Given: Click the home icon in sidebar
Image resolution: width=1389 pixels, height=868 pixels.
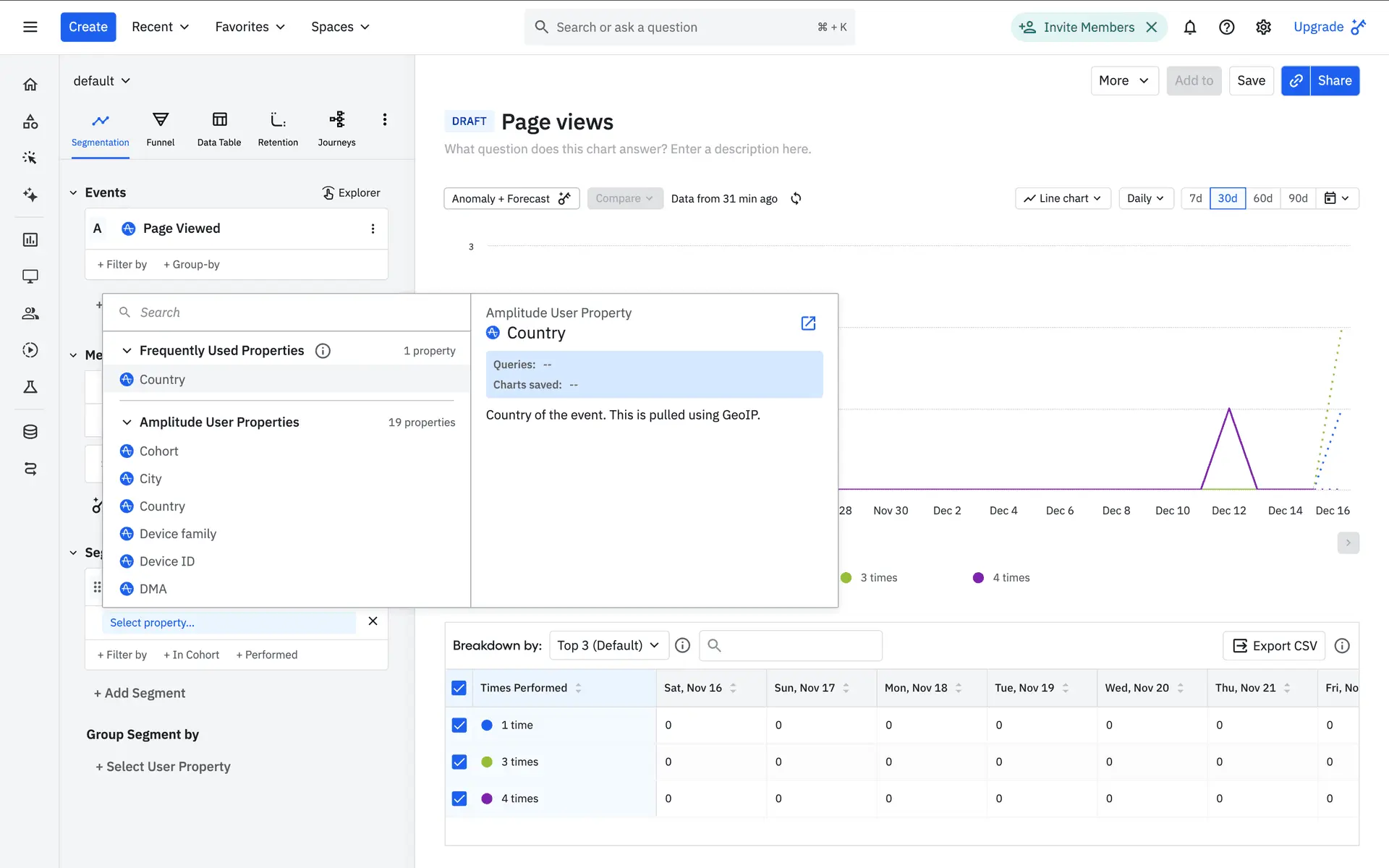Looking at the screenshot, I should tap(30, 85).
